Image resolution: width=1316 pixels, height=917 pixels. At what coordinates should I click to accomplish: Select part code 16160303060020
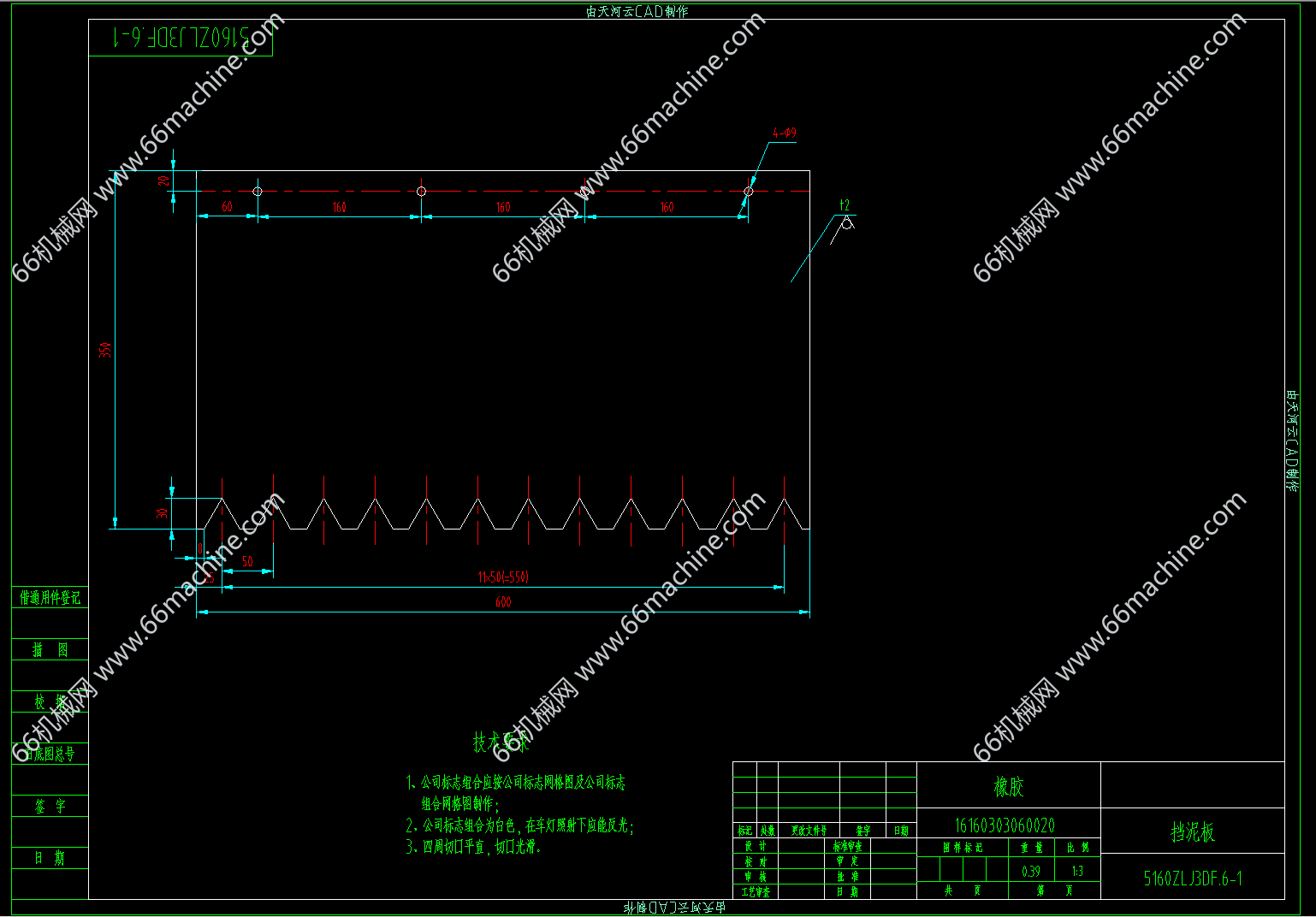tap(1005, 825)
